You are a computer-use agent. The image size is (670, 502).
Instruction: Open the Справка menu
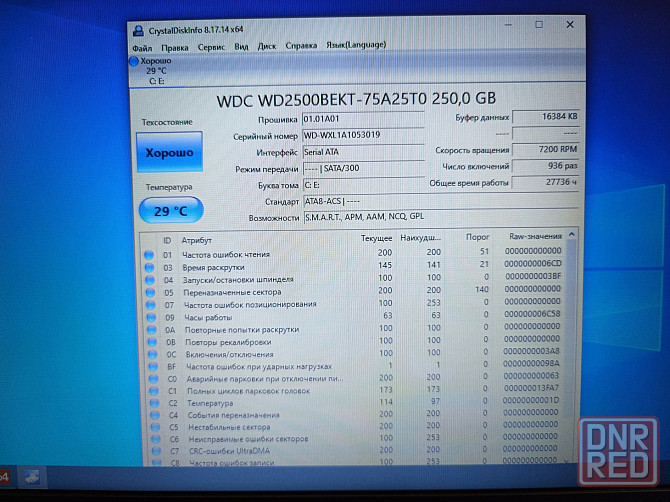tap(301, 45)
